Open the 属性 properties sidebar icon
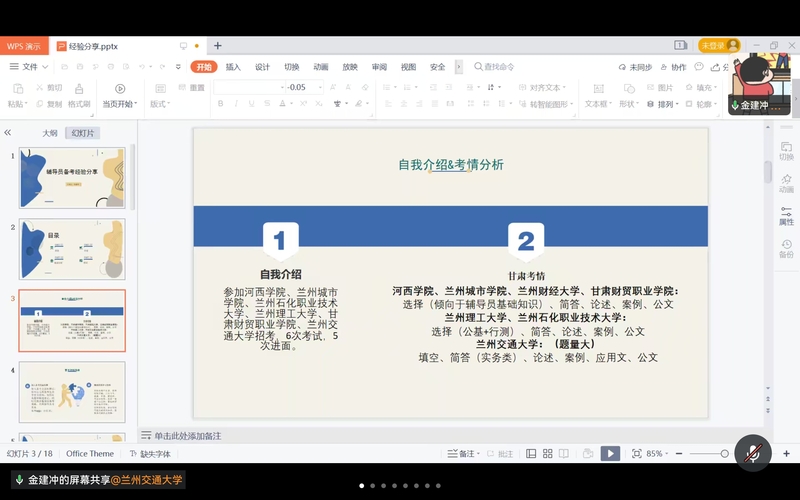Screen dimensions: 800x500 (786, 214)
